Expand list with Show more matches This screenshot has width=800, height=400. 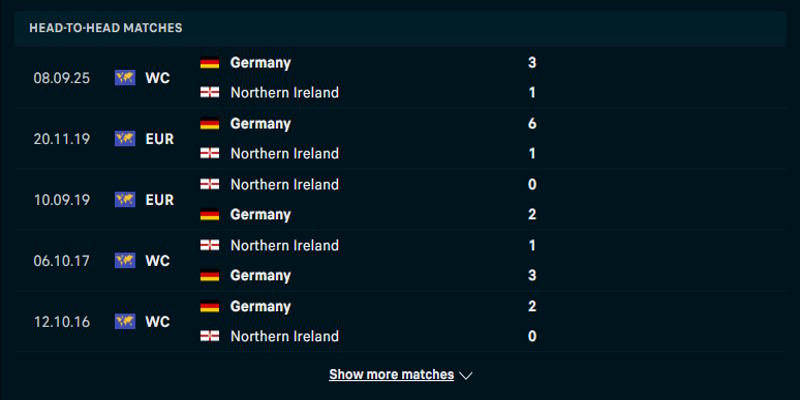click(391, 375)
